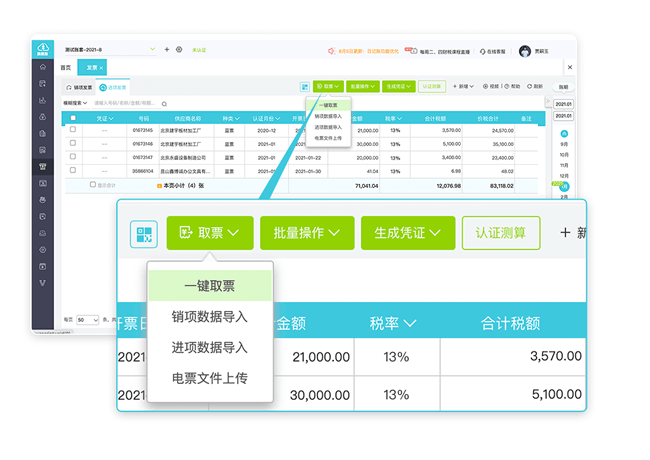
Task: Click the 刷新 refresh icon
Action: (x=529, y=86)
